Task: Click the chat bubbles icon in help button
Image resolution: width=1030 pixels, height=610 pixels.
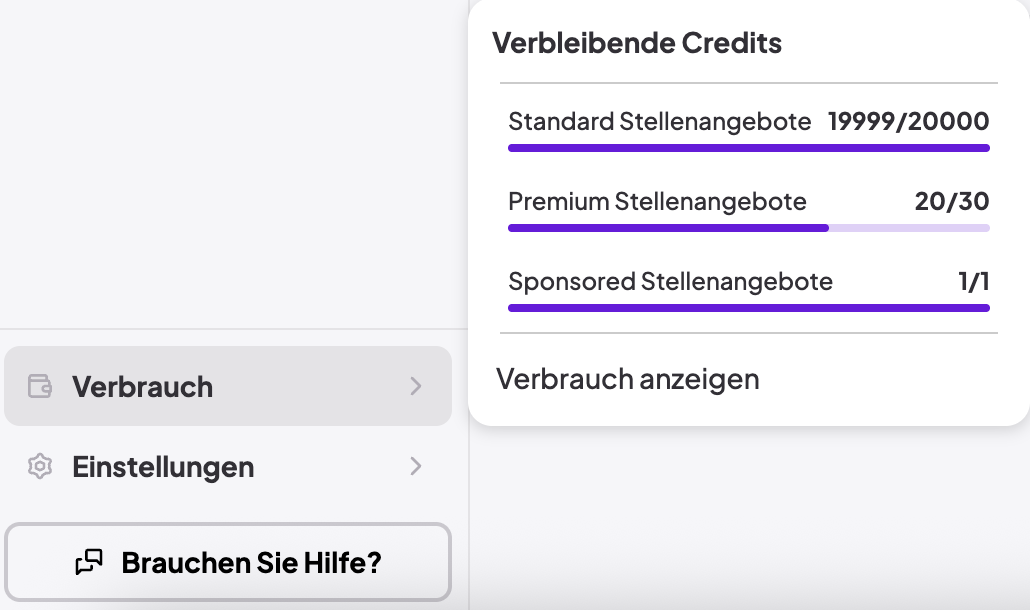Action: (89, 562)
